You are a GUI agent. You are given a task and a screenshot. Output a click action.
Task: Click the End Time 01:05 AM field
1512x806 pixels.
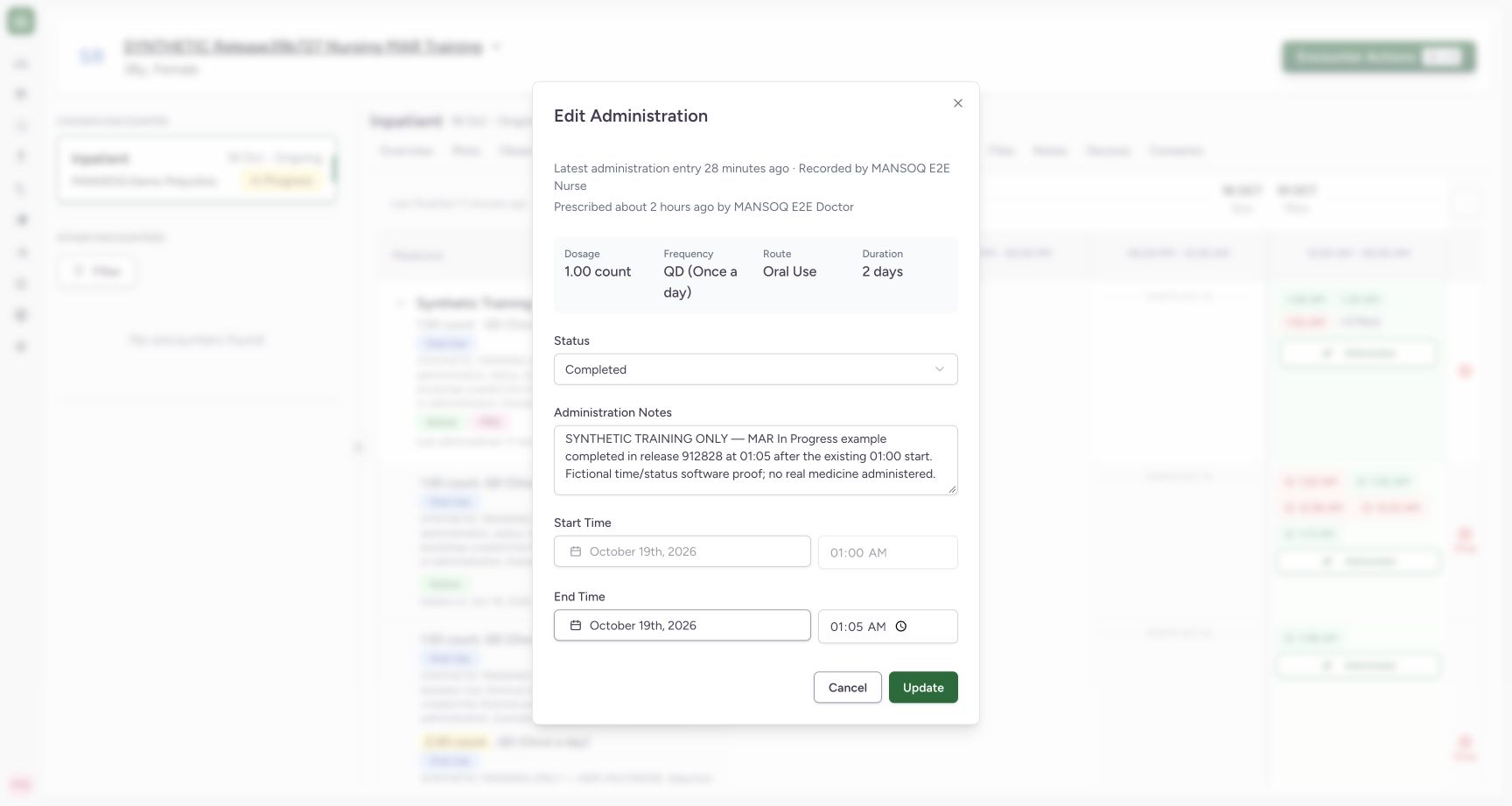coord(888,627)
